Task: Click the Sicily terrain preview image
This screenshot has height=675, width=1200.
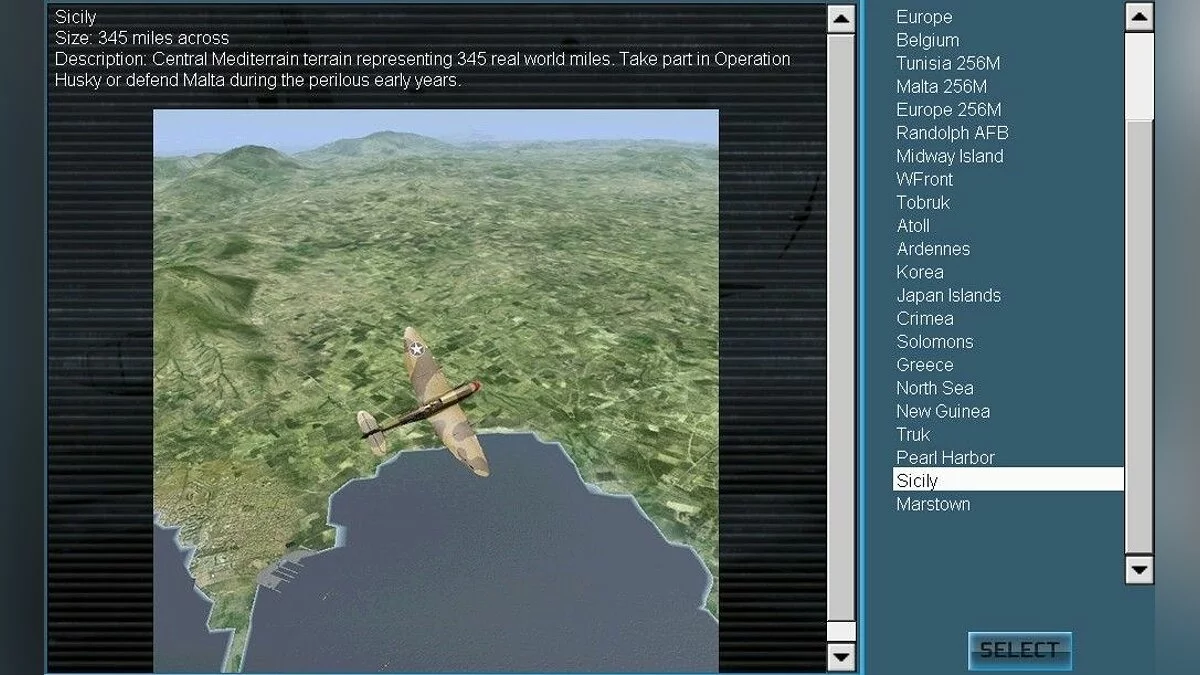Action: tap(435, 390)
